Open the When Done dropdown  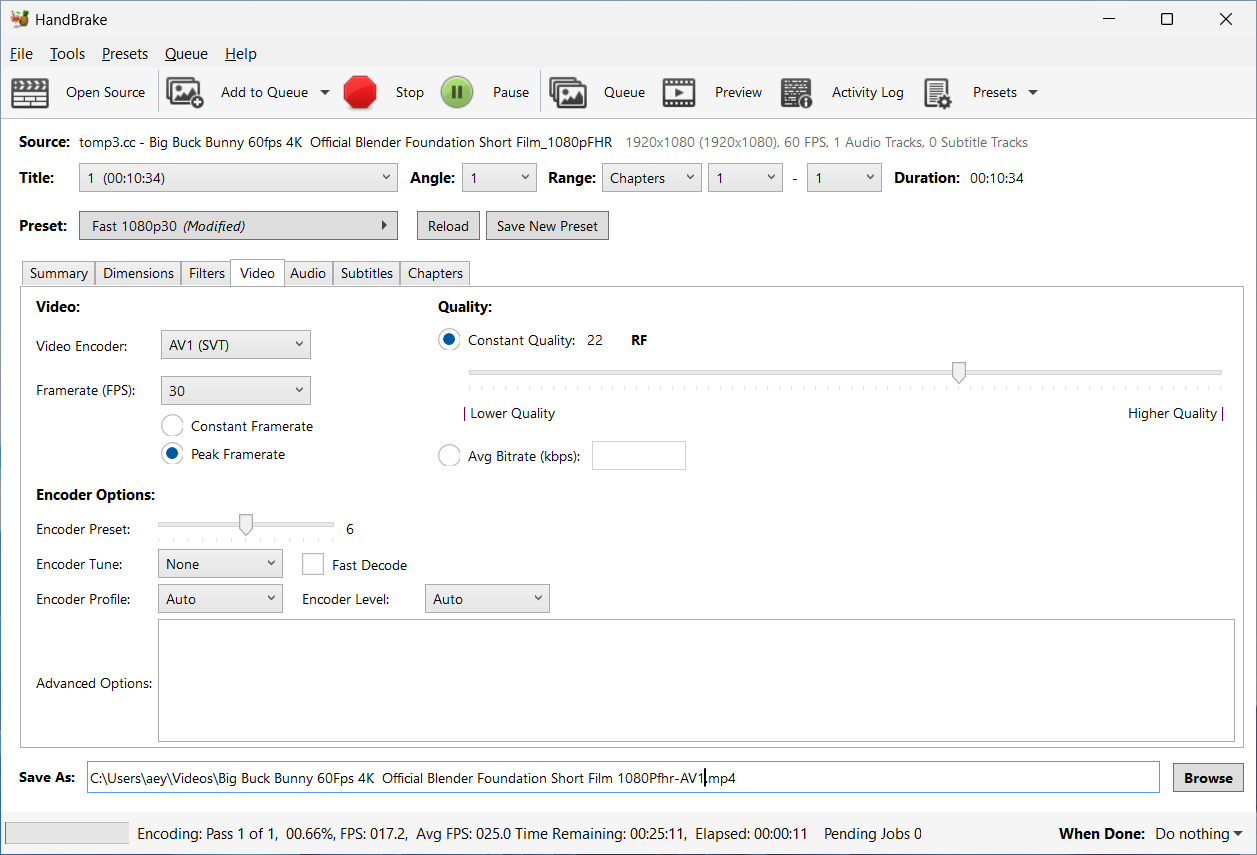pyautogui.click(x=1199, y=834)
